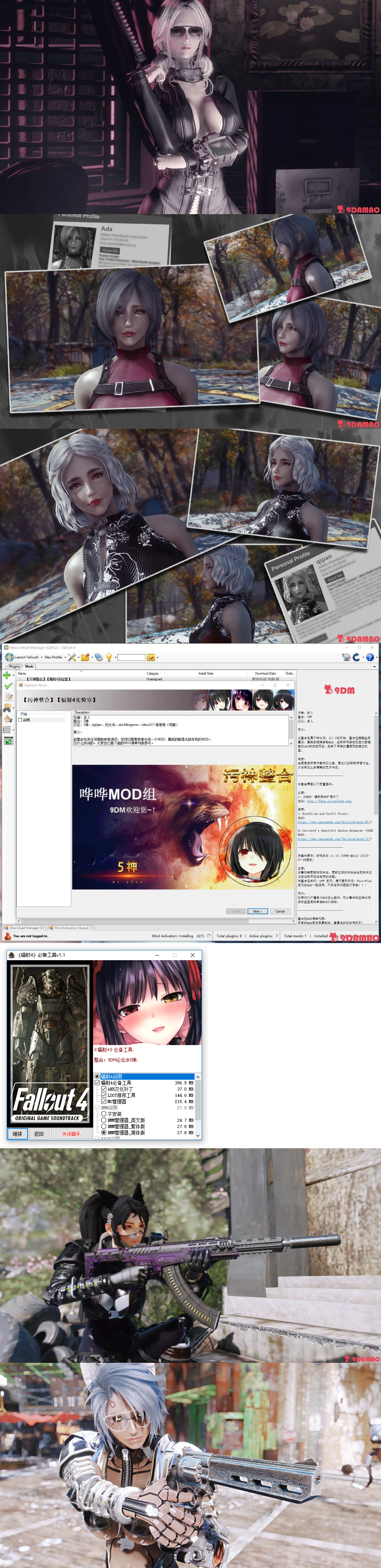Viewport: 381px width, 1568px height.
Task: Click the 继续 button in the installer
Action: pos(18,1134)
